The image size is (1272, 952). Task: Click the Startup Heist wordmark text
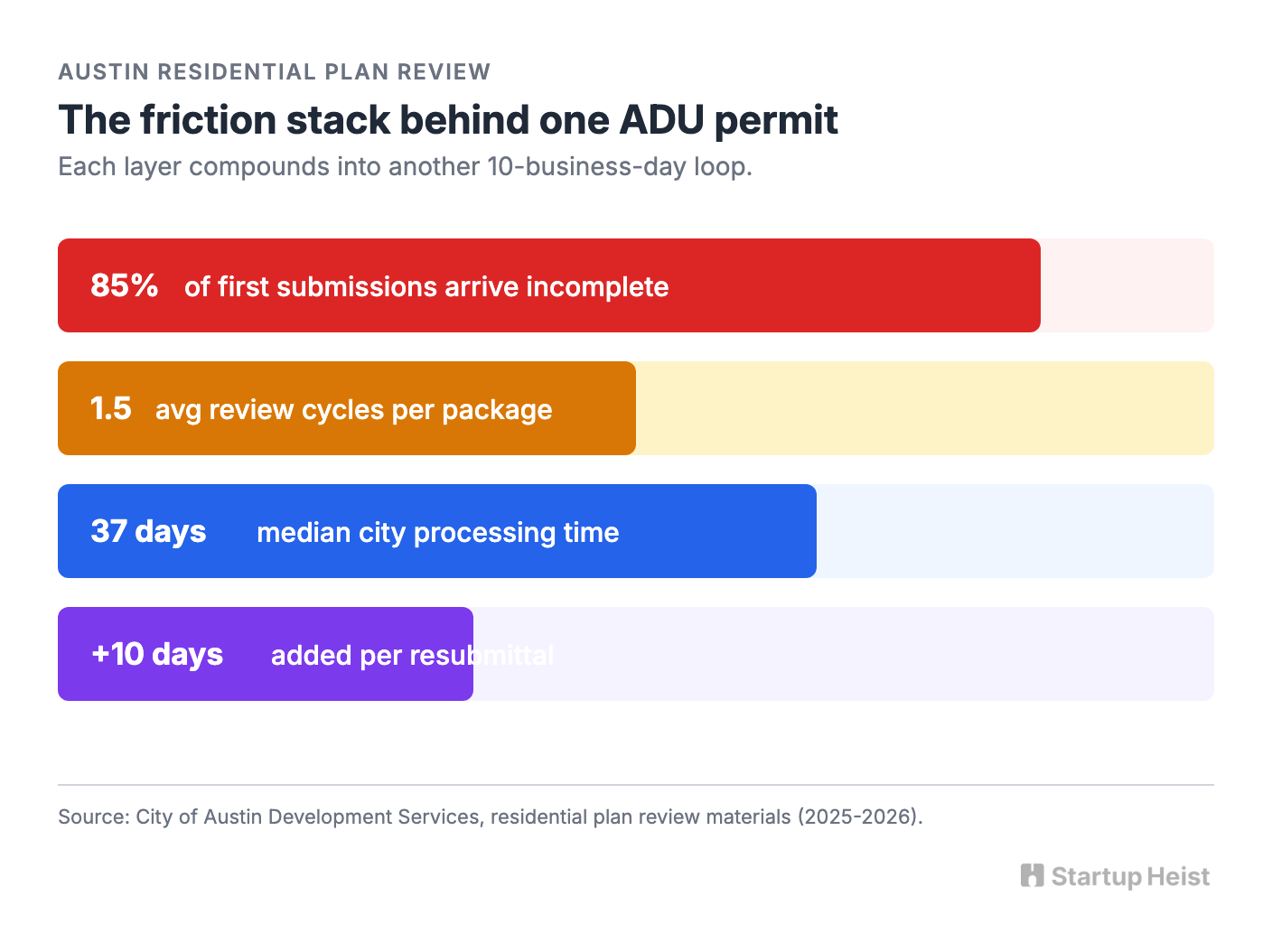point(1130,877)
